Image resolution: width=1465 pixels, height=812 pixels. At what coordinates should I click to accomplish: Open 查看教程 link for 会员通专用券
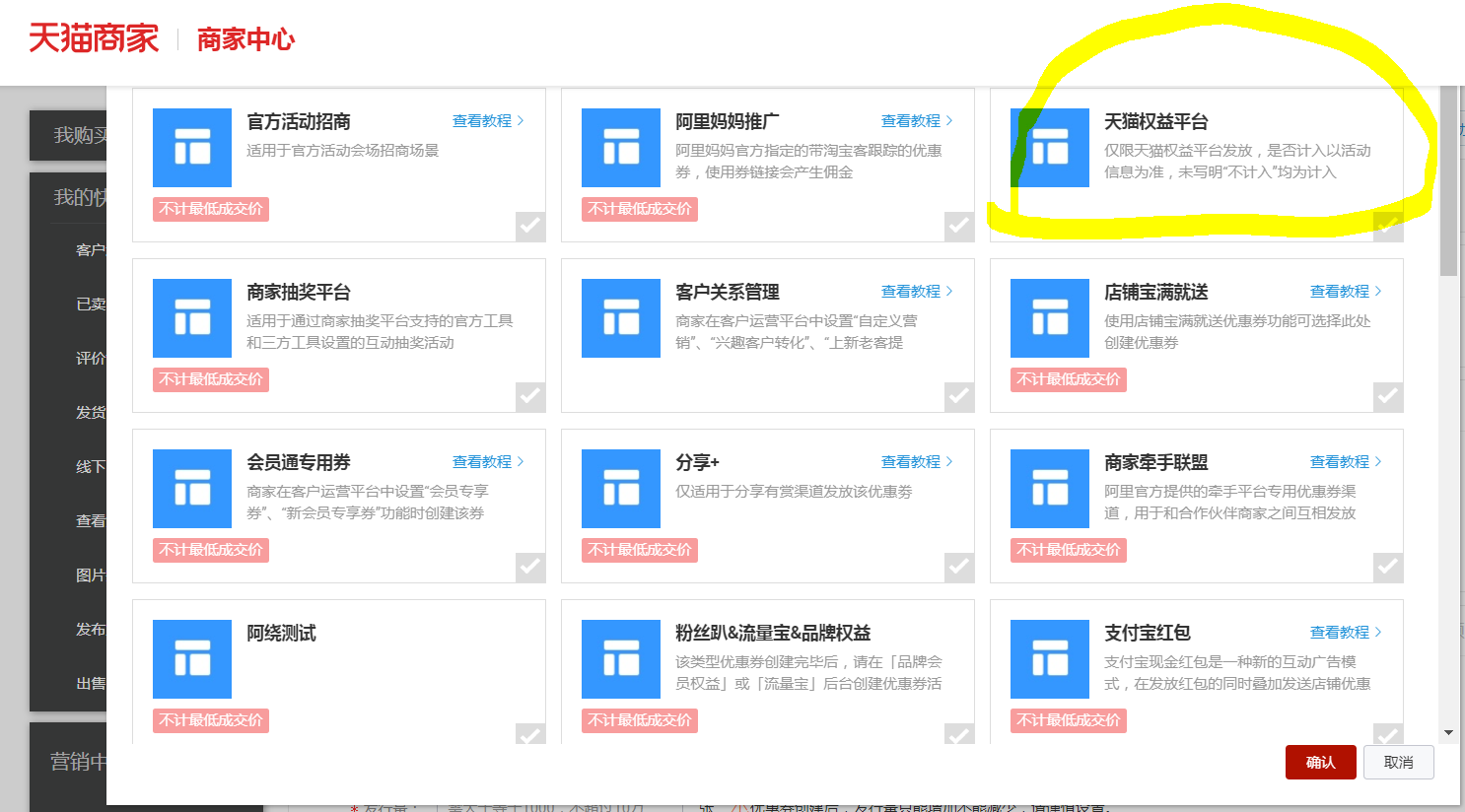tap(488, 462)
